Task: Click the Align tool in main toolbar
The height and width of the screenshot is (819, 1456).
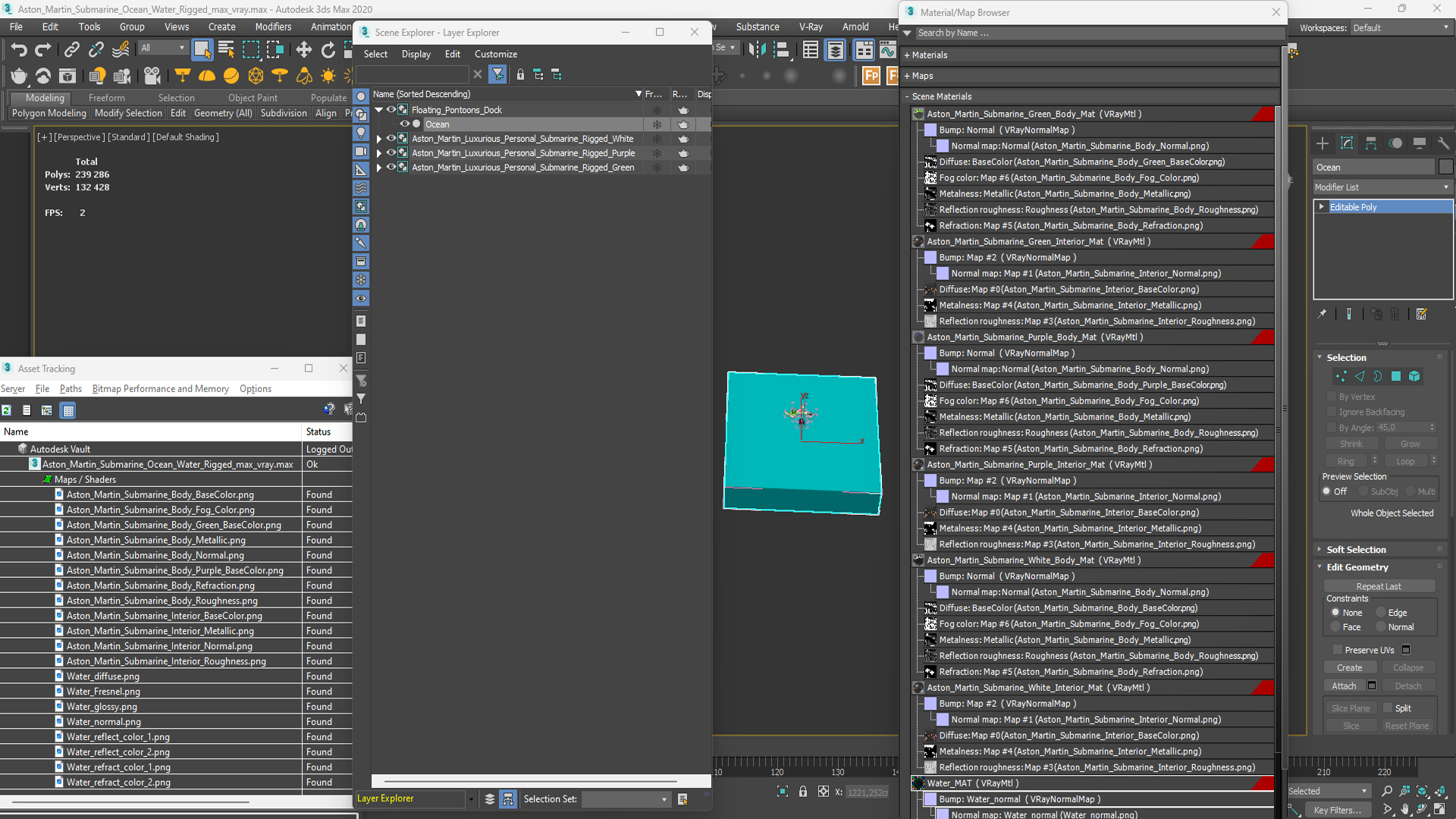Action: [x=781, y=50]
